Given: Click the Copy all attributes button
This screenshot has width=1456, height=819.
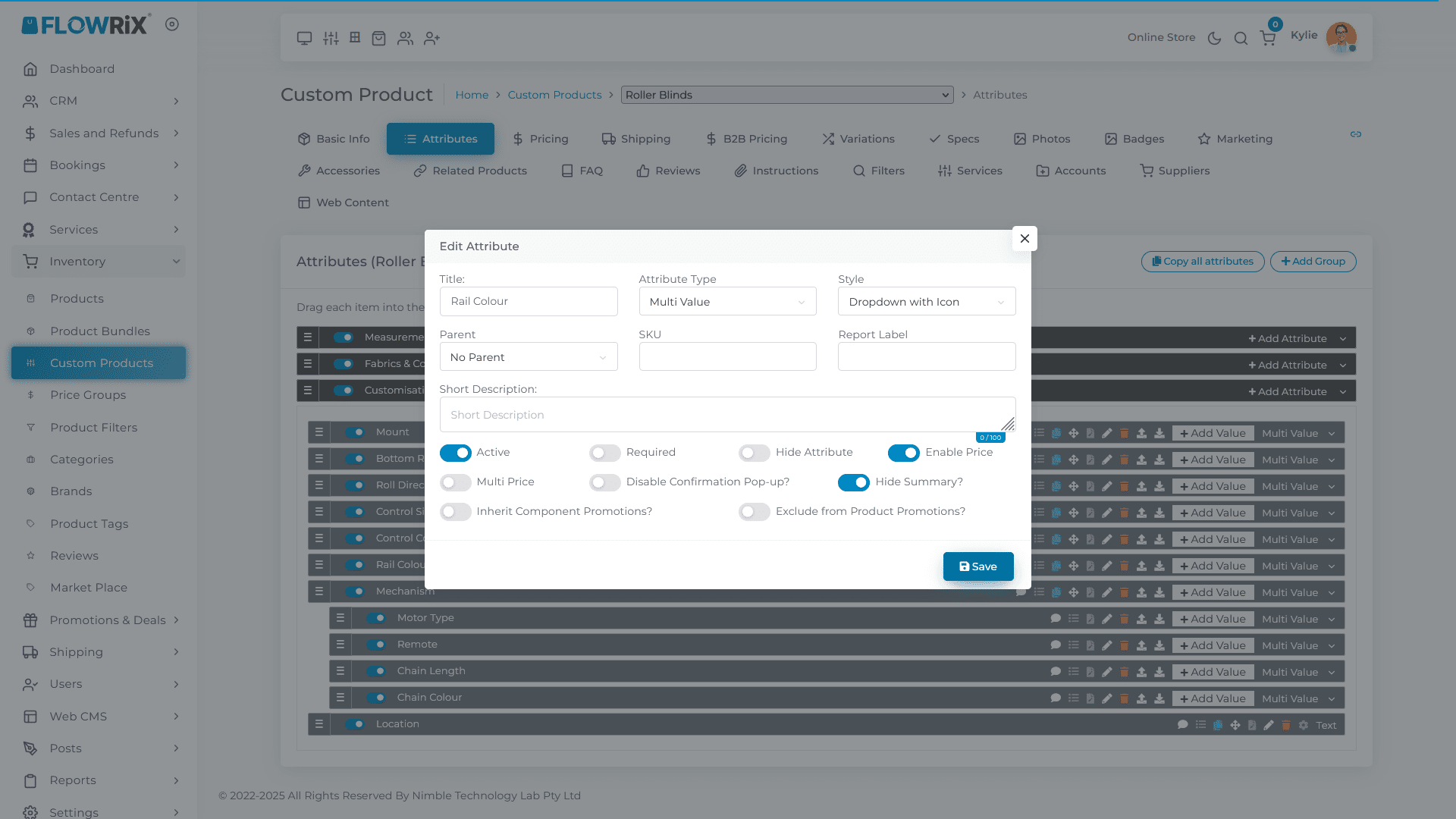Looking at the screenshot, I should pyautogui.click(x=1203, y=262).
